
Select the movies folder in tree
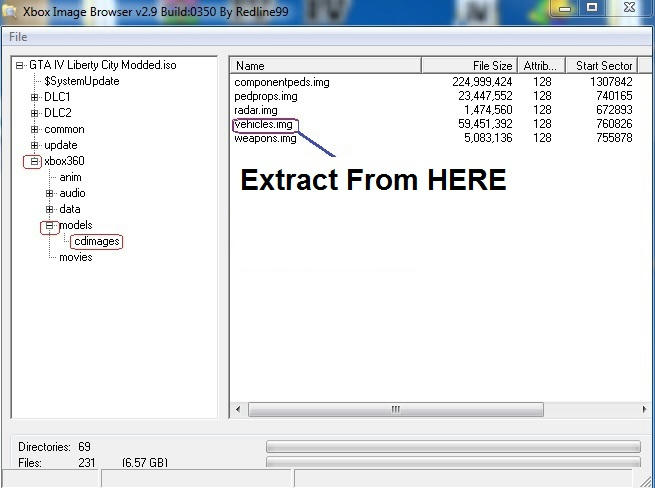click(75, 257)
